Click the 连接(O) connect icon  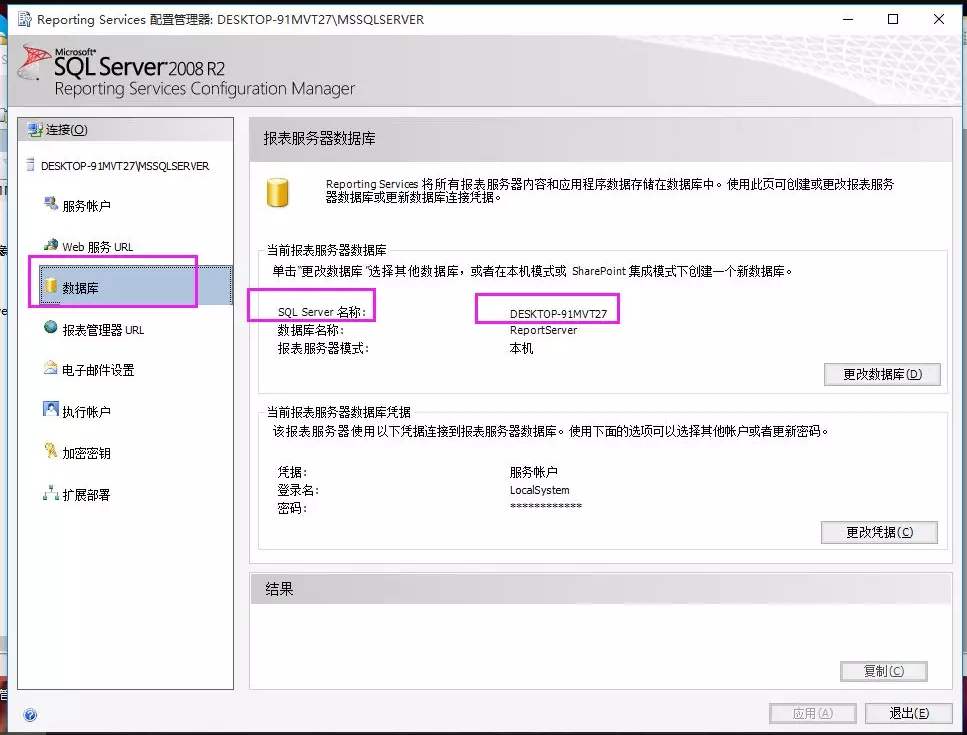[x=35, y=129]
